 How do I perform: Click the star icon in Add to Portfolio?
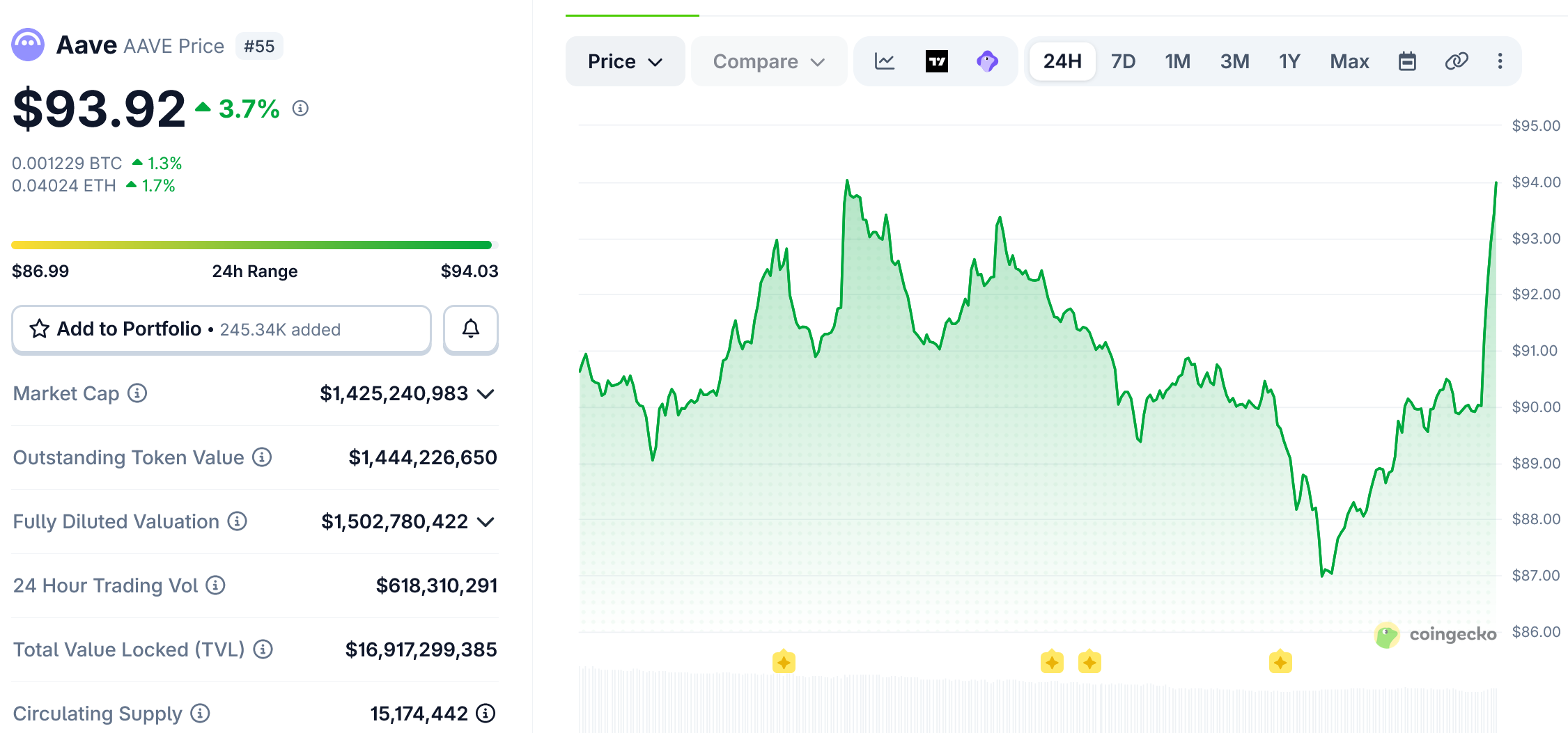(x=40, y=329)
